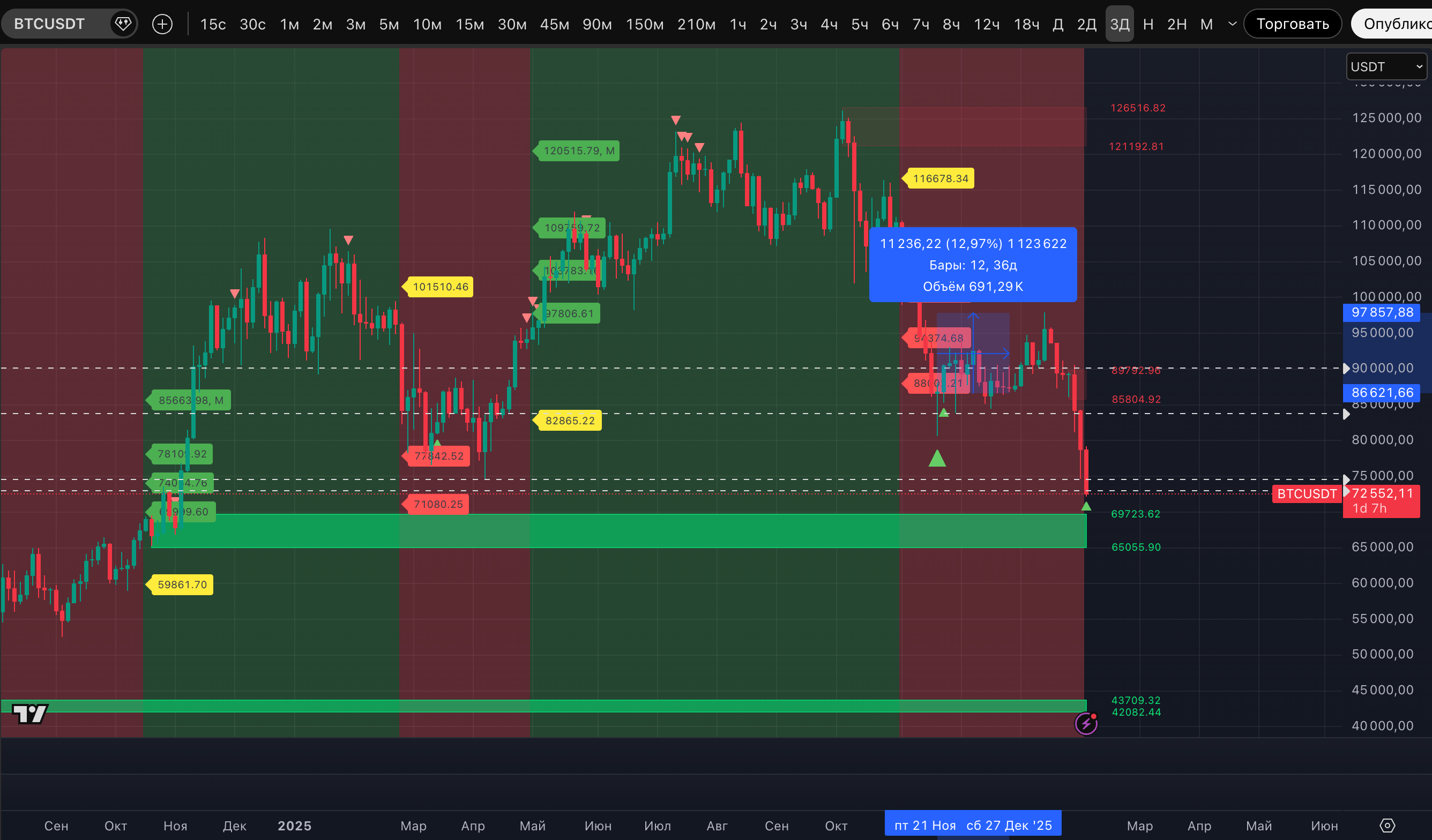The image size is (1432, 840).
Task: Click the purple lightning bolt icon
Action: pyautogui.click(x=1086, y=724)
